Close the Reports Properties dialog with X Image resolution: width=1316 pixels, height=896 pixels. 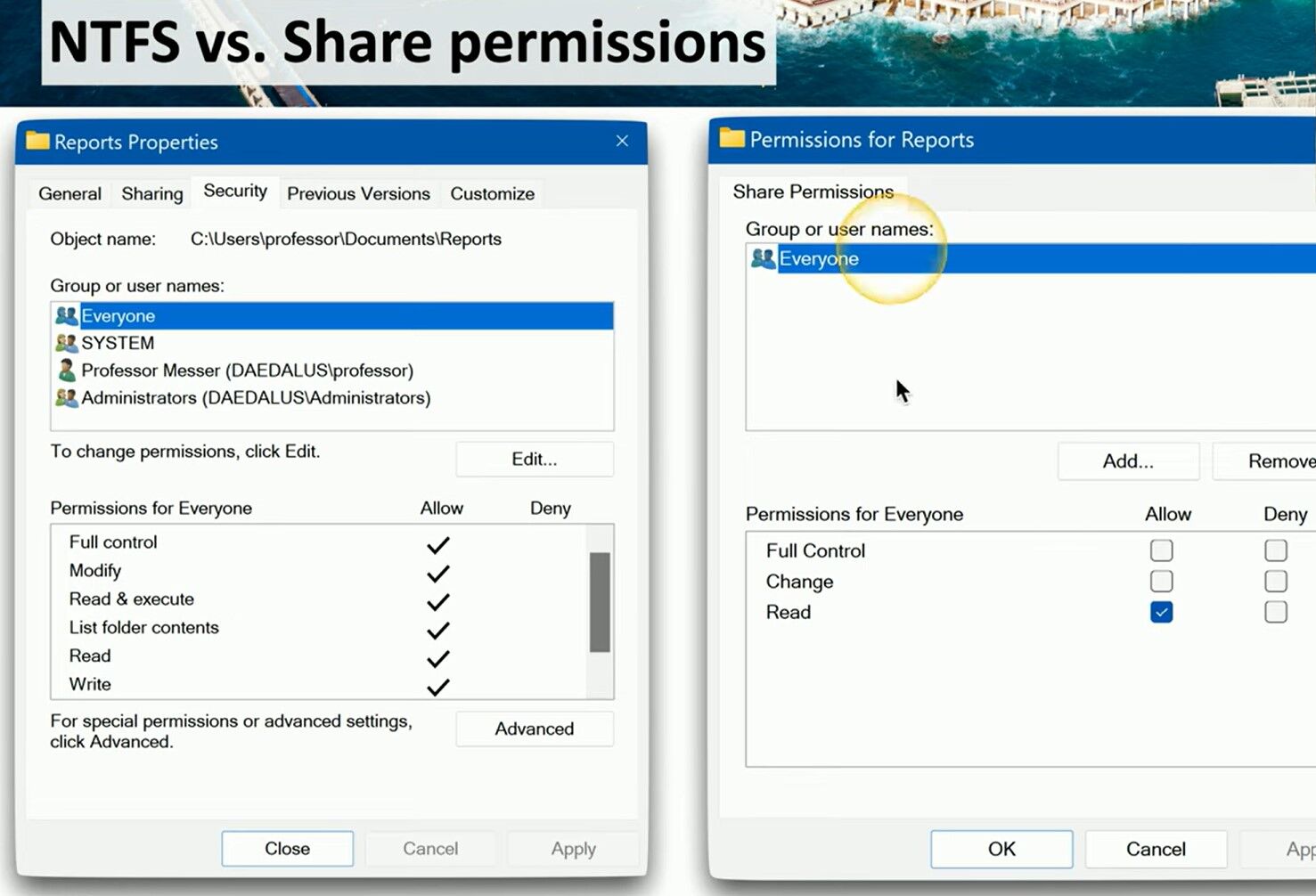pyautogui.click(x=622, y=142)
